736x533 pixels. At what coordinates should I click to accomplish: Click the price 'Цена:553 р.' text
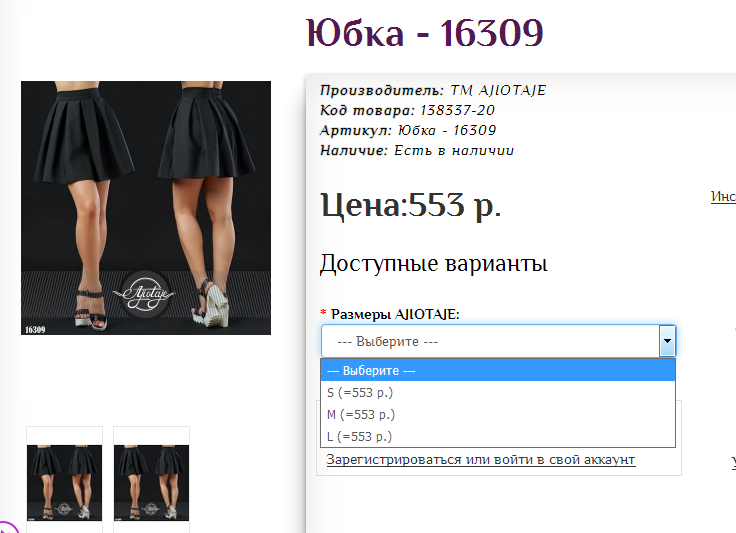410,205
